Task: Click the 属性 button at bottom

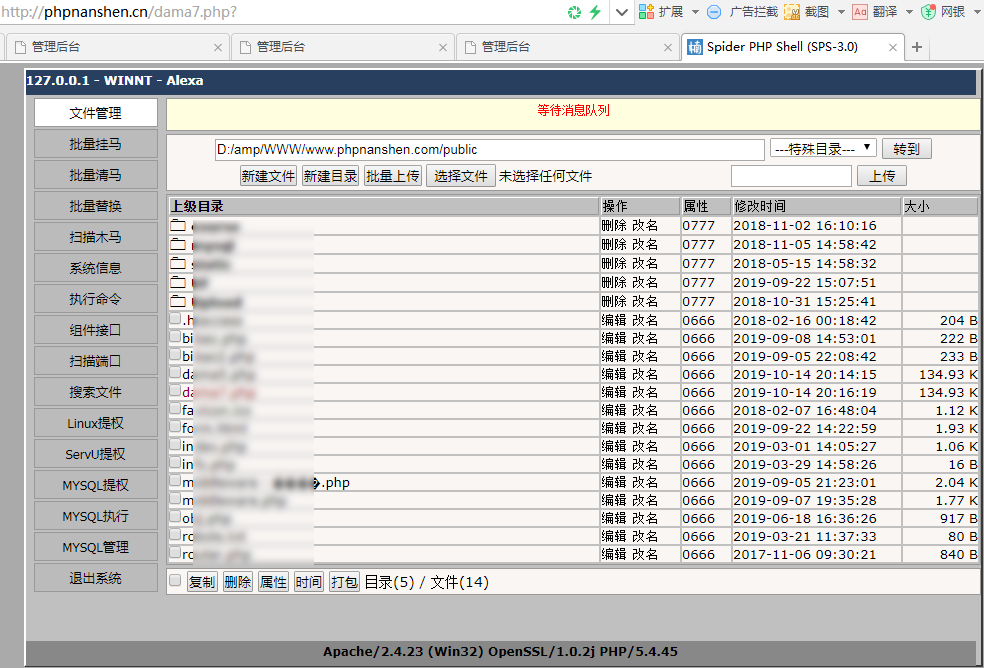Action: [273, 582]
